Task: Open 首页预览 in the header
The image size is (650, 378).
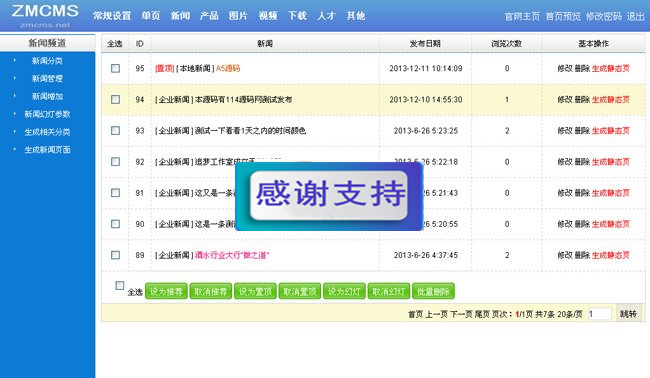Action: 563,17
